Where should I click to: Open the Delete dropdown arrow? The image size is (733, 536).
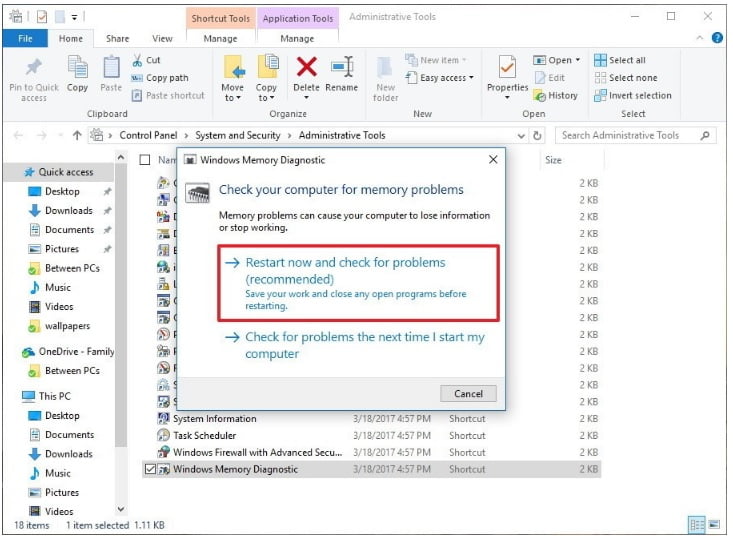point(307,98)
